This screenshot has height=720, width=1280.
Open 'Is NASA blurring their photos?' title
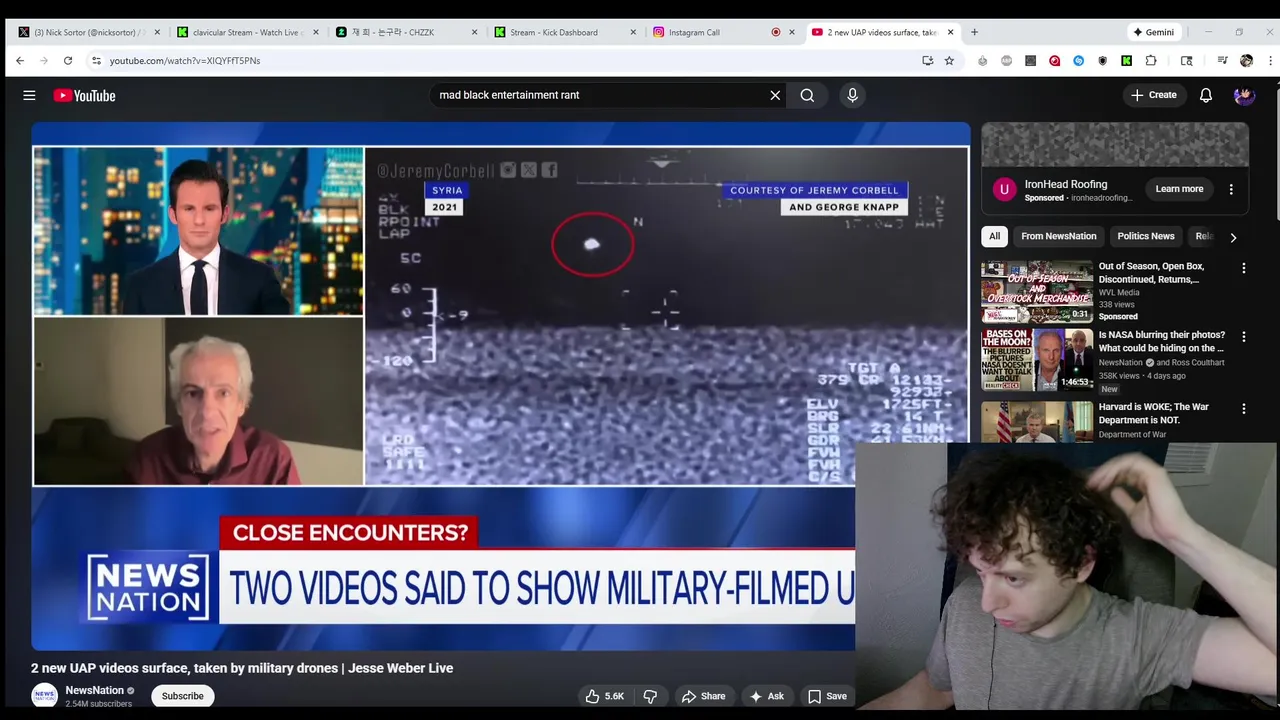1162,342
